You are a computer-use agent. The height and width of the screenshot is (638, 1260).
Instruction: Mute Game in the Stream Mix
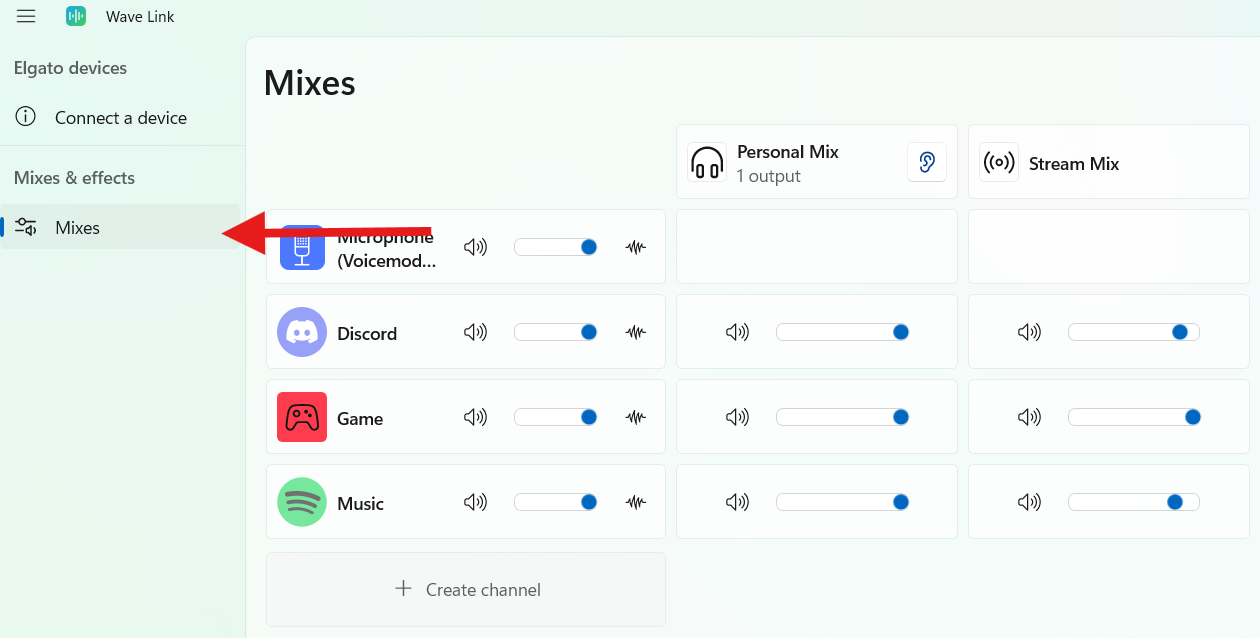click(1029, 417)
